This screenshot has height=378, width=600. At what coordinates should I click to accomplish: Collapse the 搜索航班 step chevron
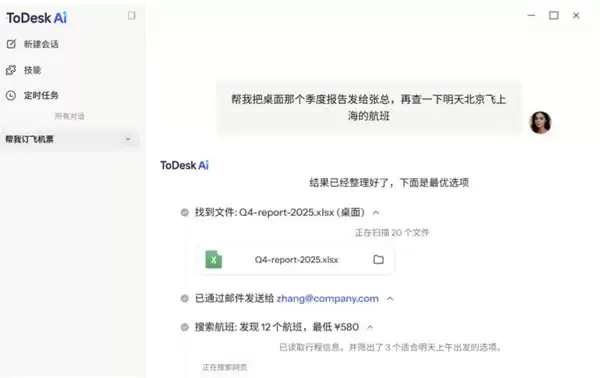click(x=370, y=327)
